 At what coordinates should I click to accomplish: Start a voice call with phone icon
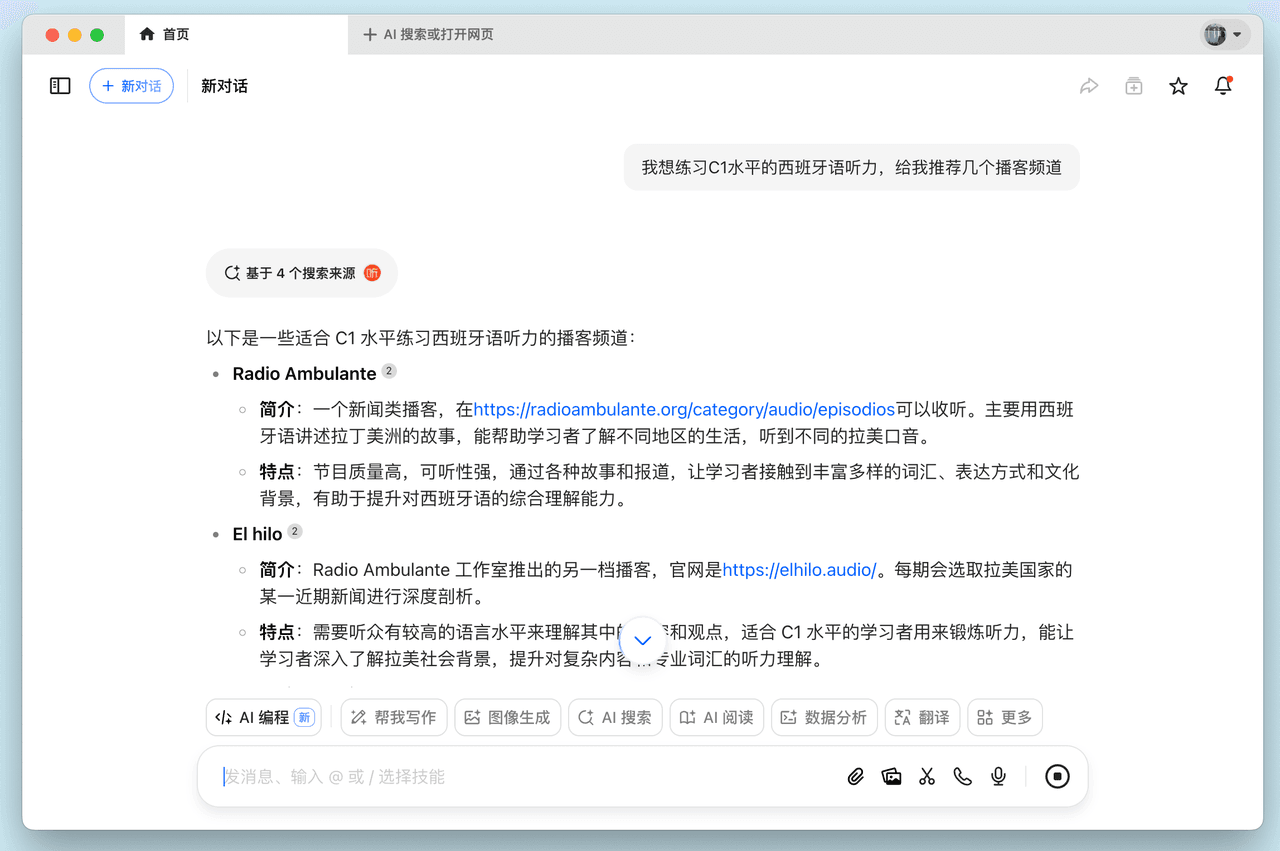pyautogui.click(x=962, y=777)
